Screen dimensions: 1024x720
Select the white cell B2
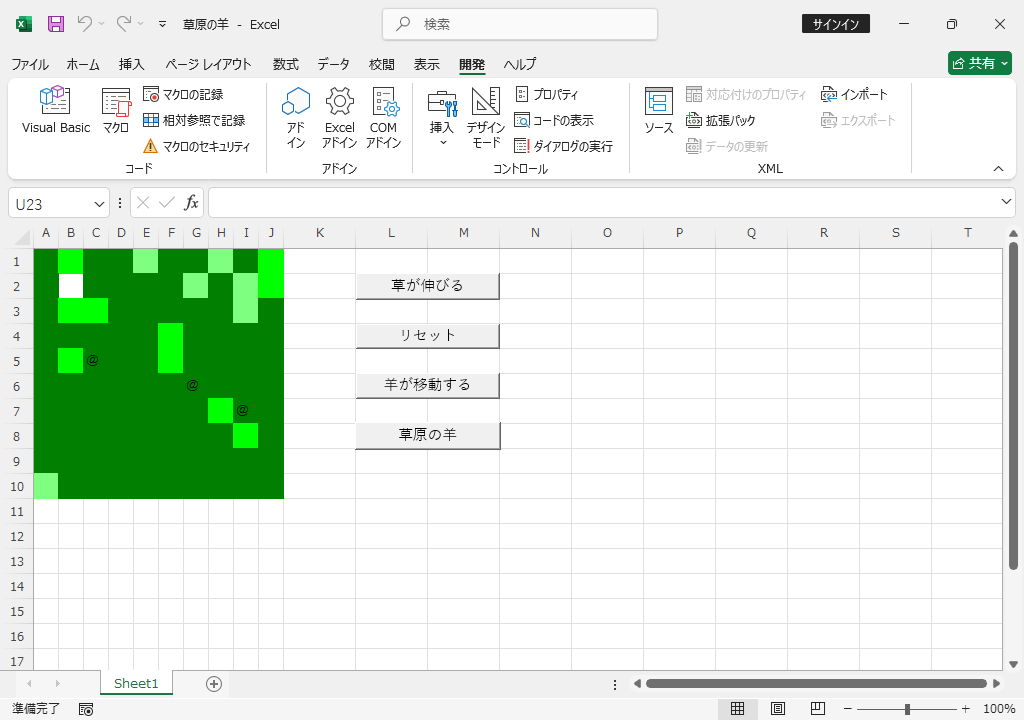pyautogui.click(x=71, y=286)
